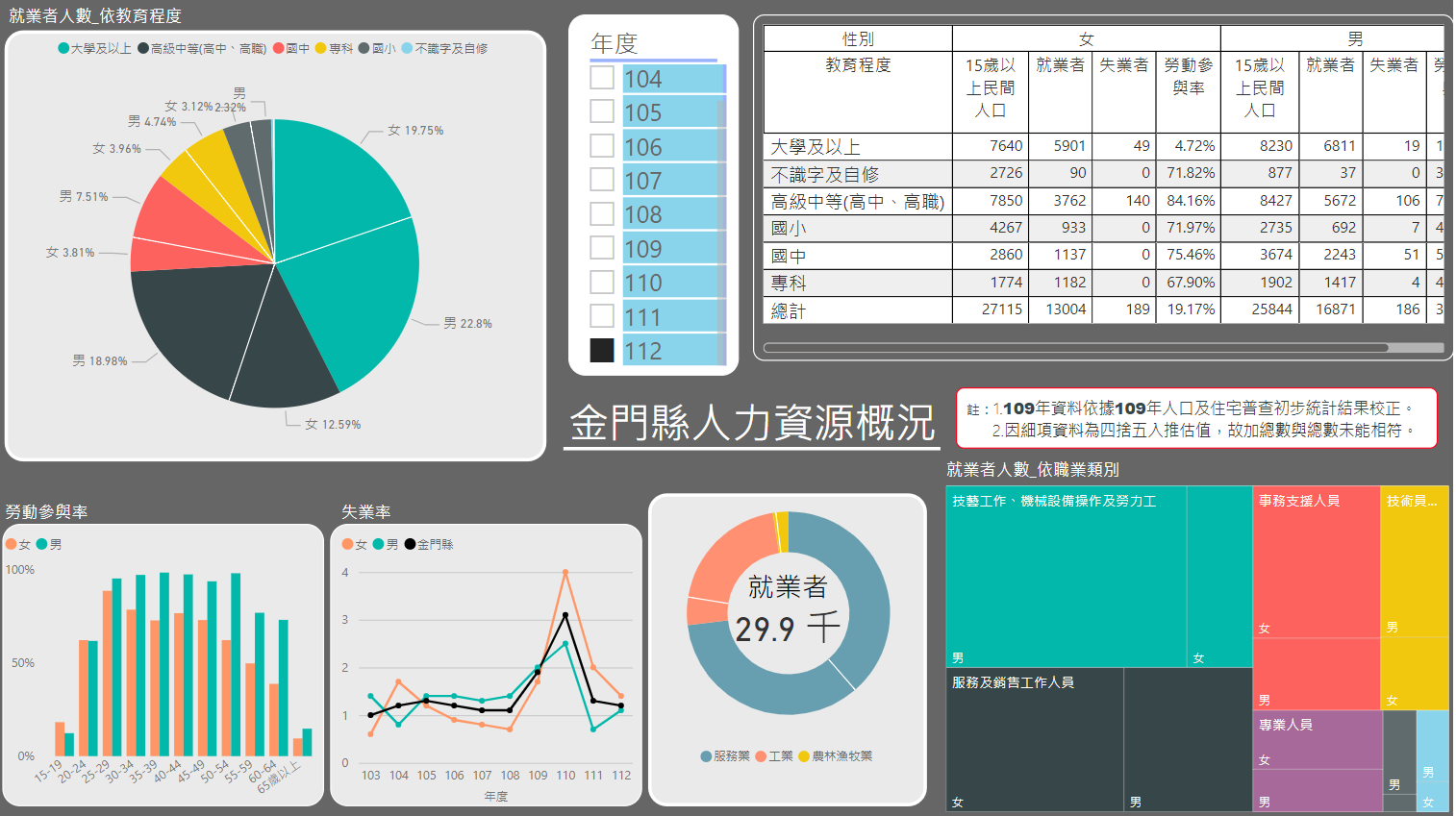Click the 高級中等(高中、高職) row label
Image resolution: width=1456 pixels, height=816 pixels.
(x=858, y=202)
